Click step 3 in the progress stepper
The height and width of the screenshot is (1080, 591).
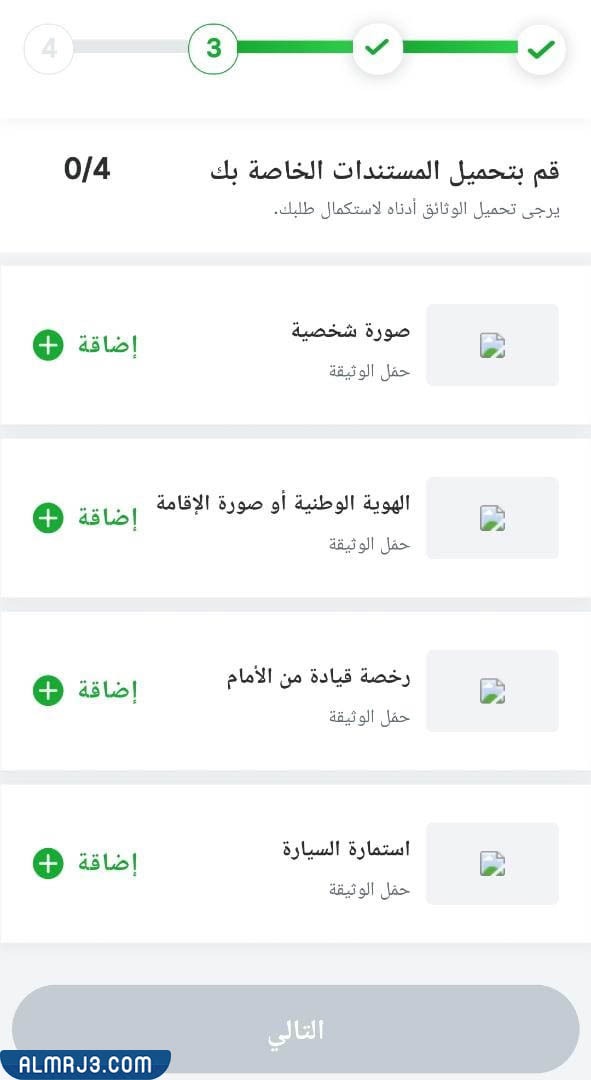[x=213, y=46]
